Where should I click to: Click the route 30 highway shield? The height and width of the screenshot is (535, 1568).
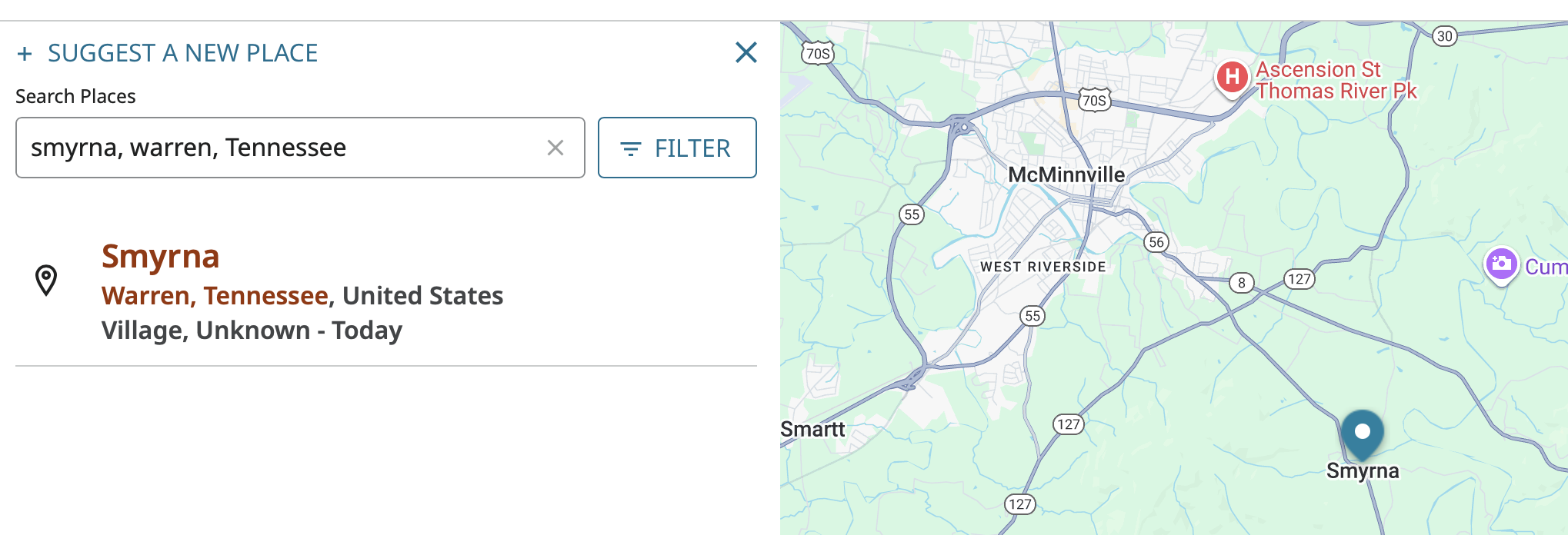1444,36
